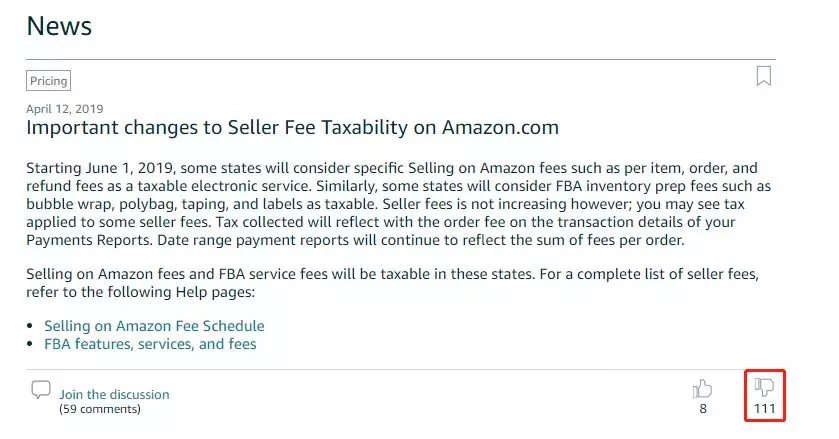Open Selling on Amazon Fee Schedule link
Screen dimensions: 839x439
tap(154, 326)
